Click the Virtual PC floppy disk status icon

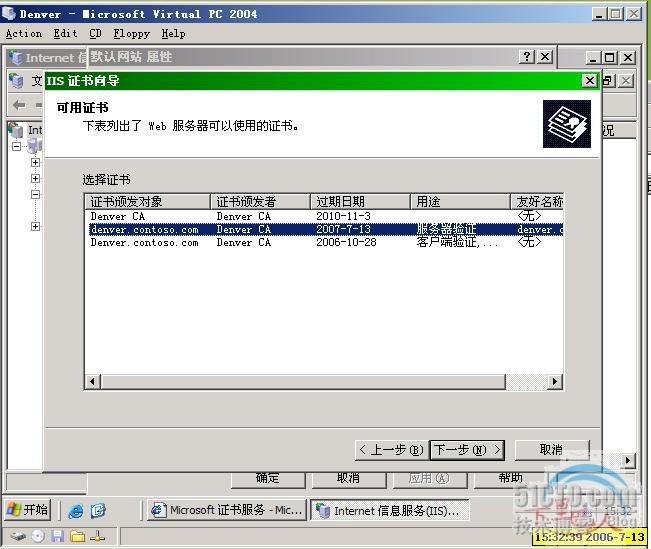point(57,537)
